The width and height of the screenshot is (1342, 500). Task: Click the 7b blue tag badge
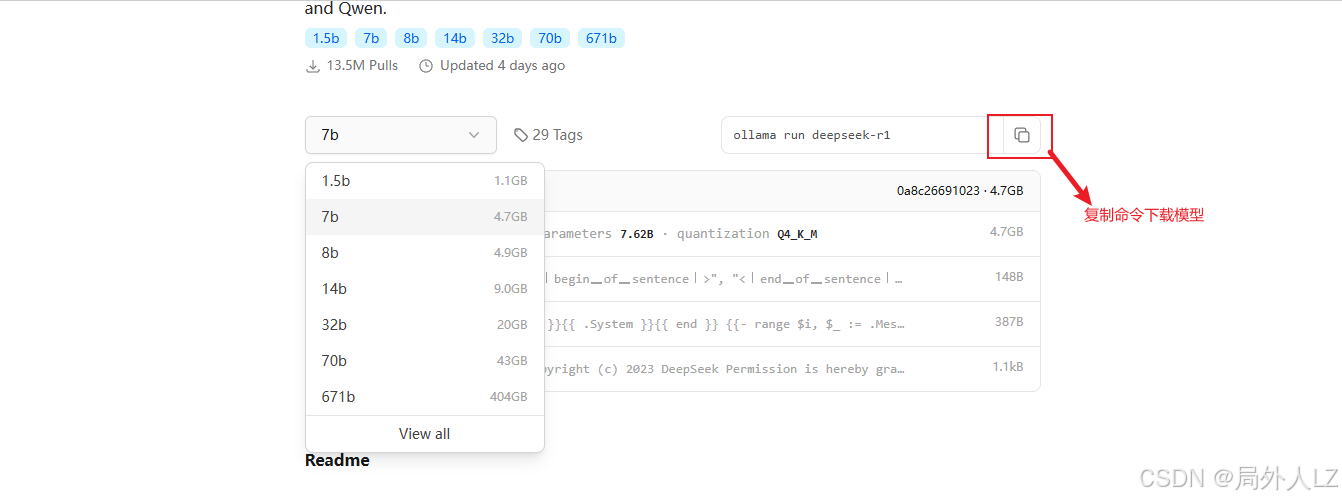(x=371, y=38)
